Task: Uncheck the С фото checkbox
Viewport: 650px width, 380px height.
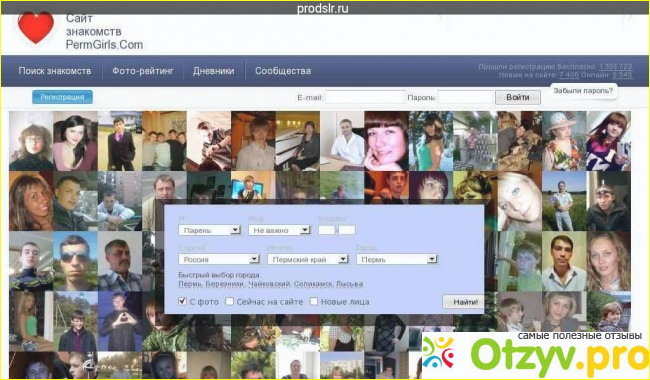Action: click(x=182, y=301)
